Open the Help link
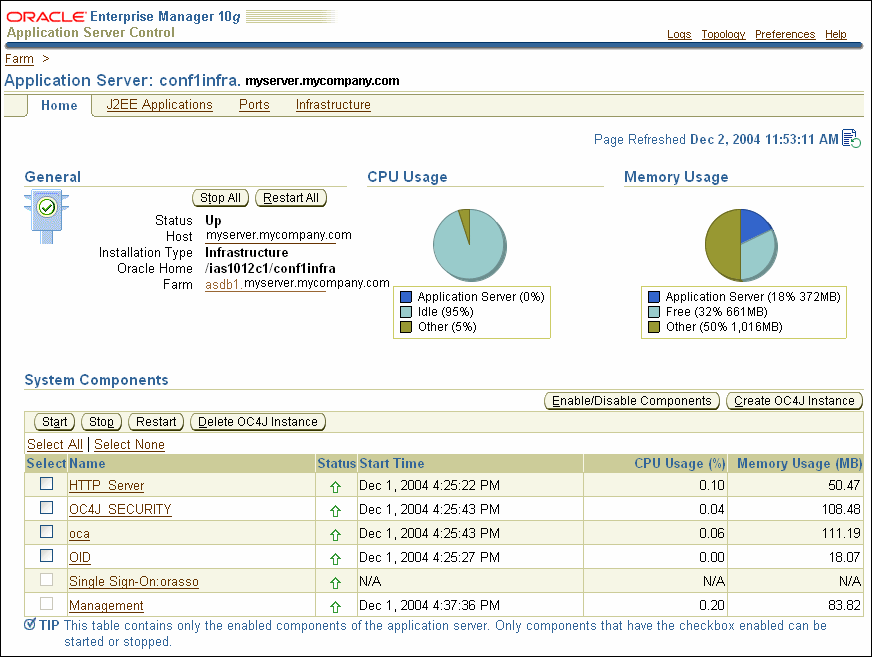This screenshot has height=657, width=872. (835, 34)
